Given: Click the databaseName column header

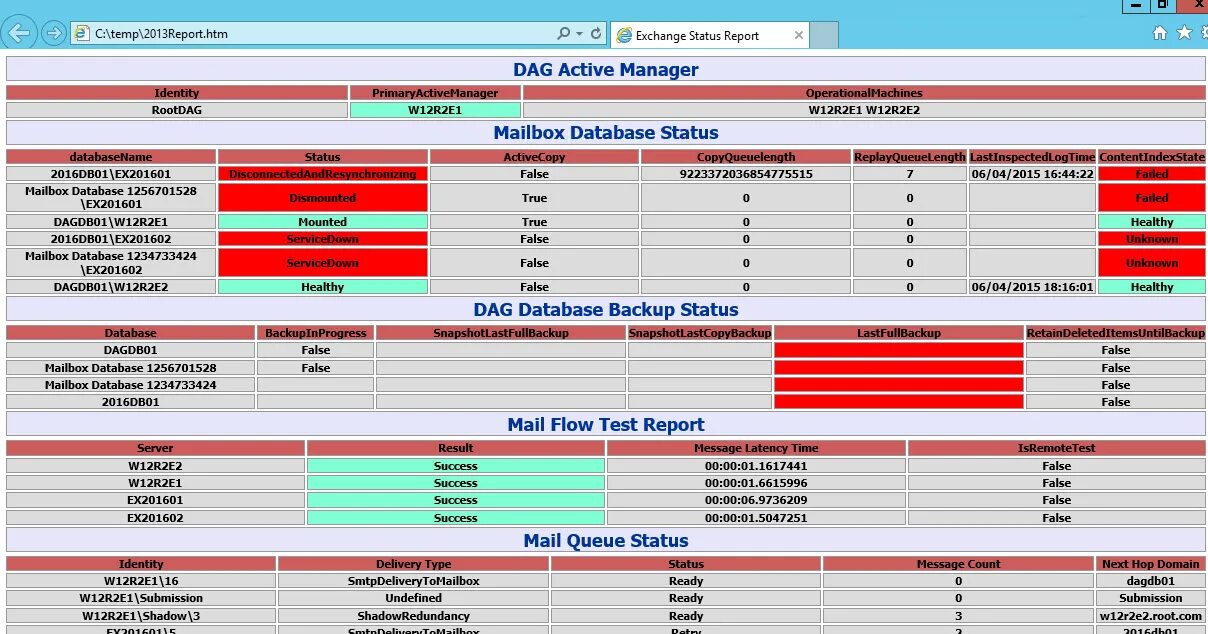Looking at the screenshot, I should 111,157.
